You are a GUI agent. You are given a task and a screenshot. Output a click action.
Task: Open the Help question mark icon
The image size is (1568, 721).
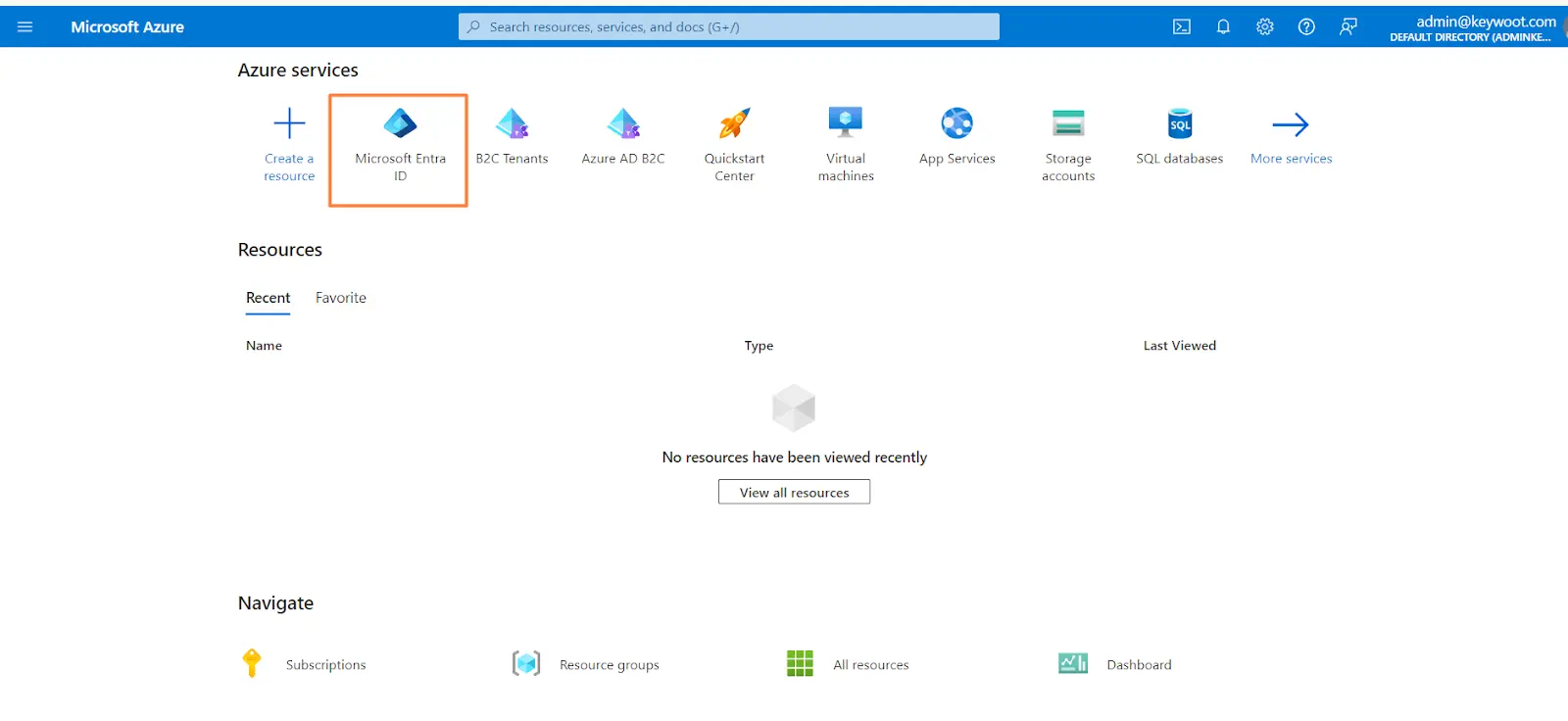point(1306,26)
